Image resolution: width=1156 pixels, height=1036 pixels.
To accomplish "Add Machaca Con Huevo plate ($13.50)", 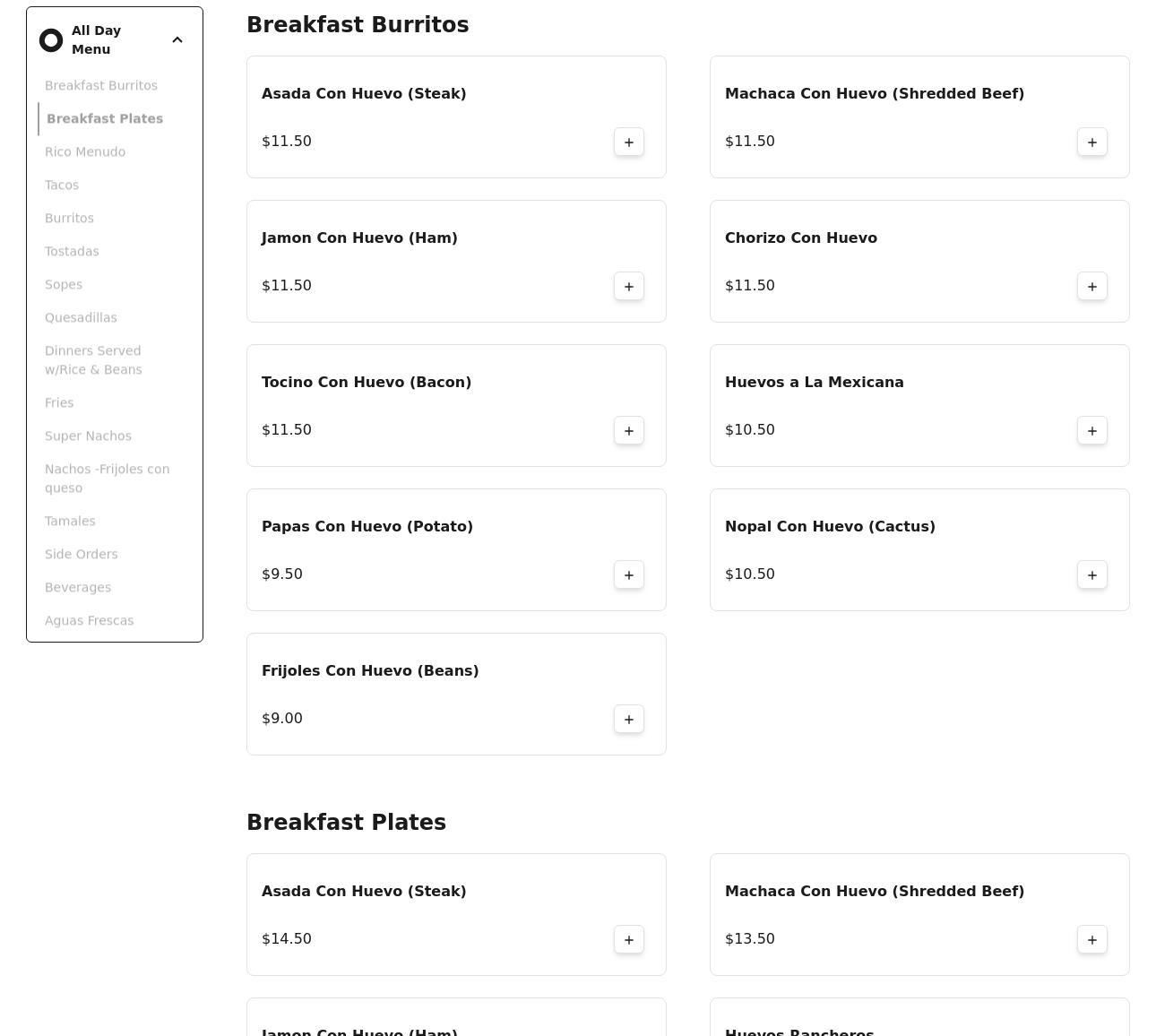I will [1091, 939].
